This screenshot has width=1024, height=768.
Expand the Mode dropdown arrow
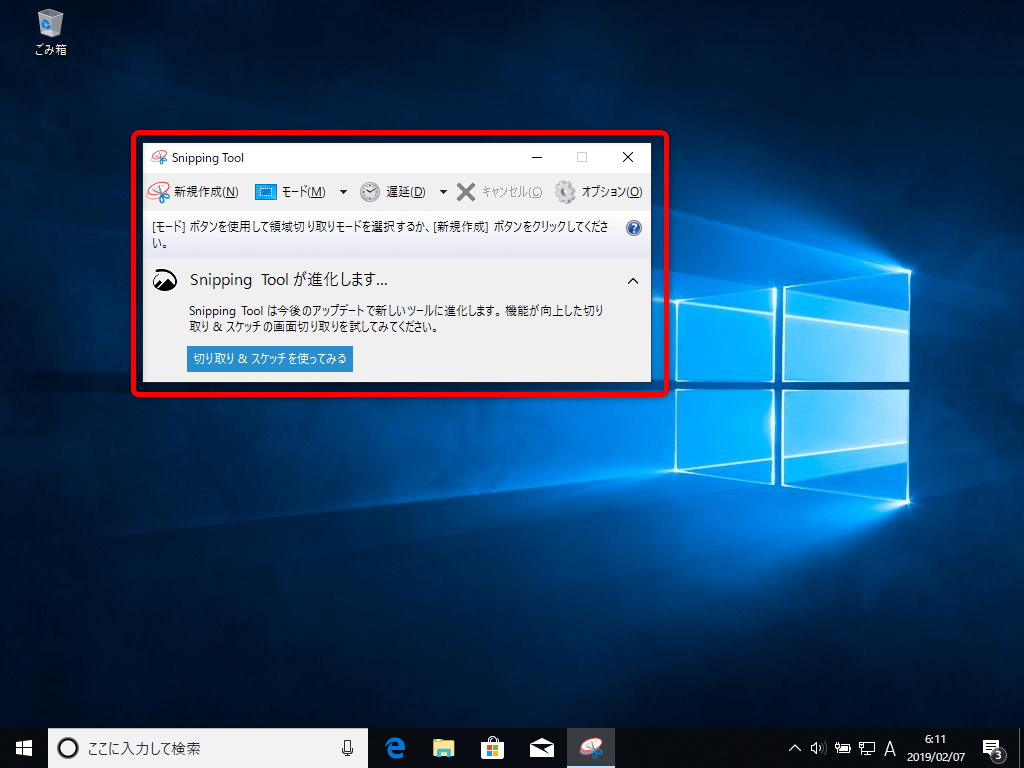343,191
